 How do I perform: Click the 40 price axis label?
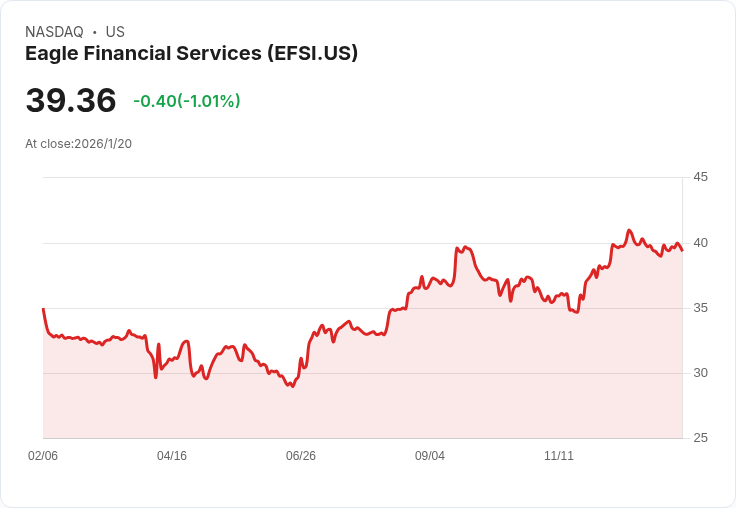700,243
